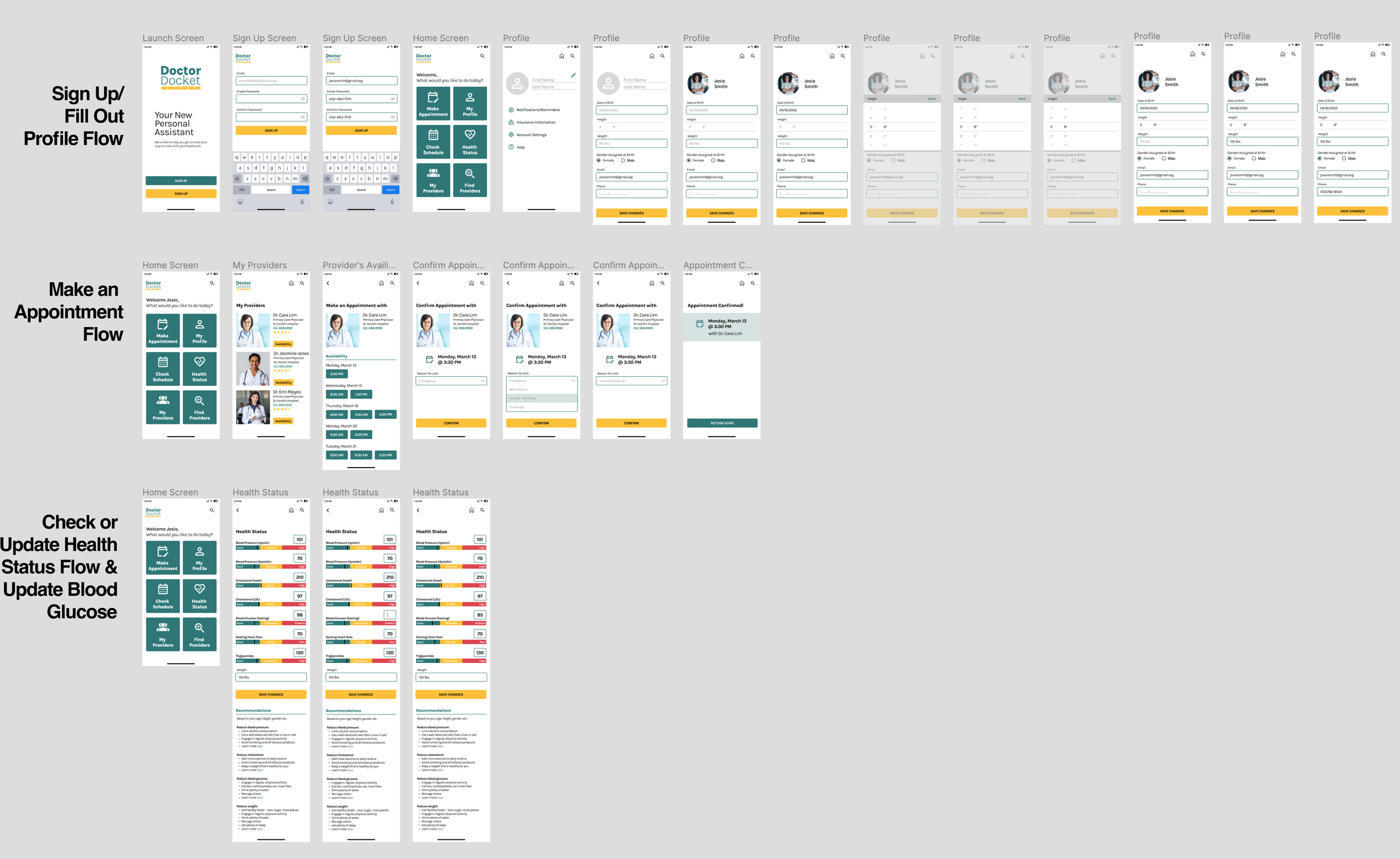Viewport: 1400px width, 859px height.
Task: Tap search icon on Appointment Confirmed screen
Action: click(x=752, y=283)
